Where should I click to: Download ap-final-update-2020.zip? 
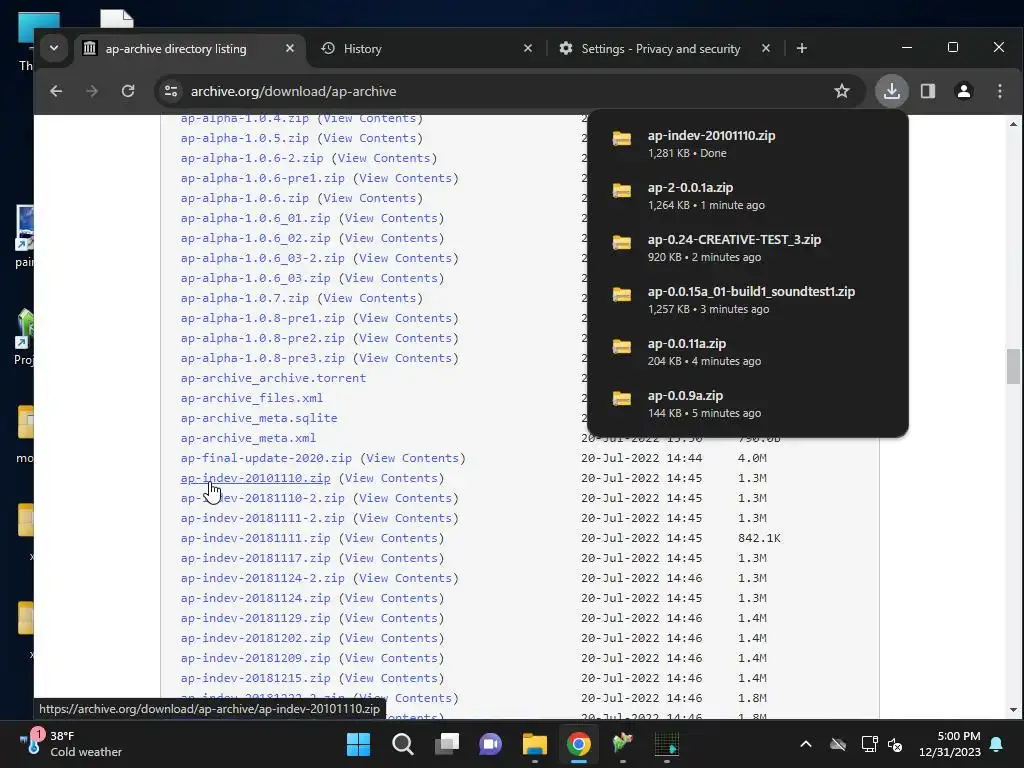266,458
